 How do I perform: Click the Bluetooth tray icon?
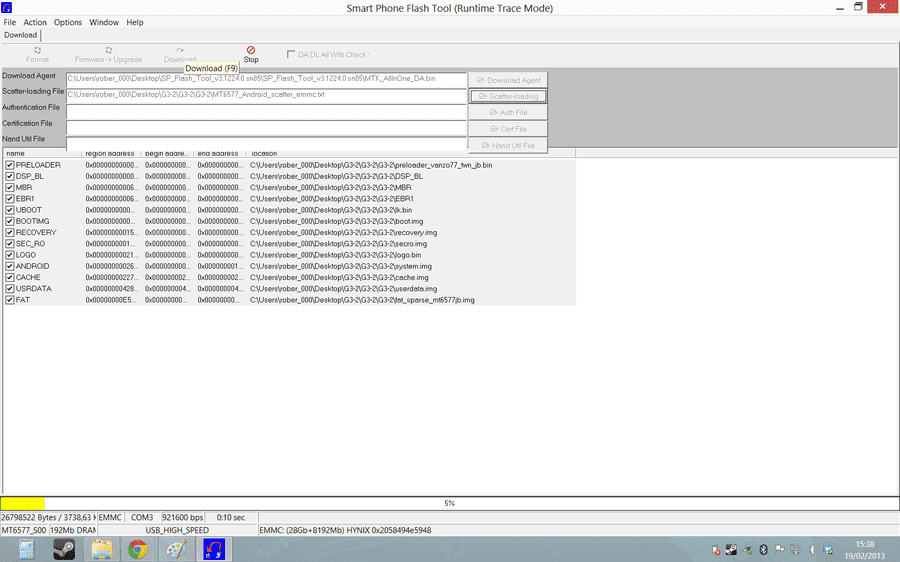(763, 550)
